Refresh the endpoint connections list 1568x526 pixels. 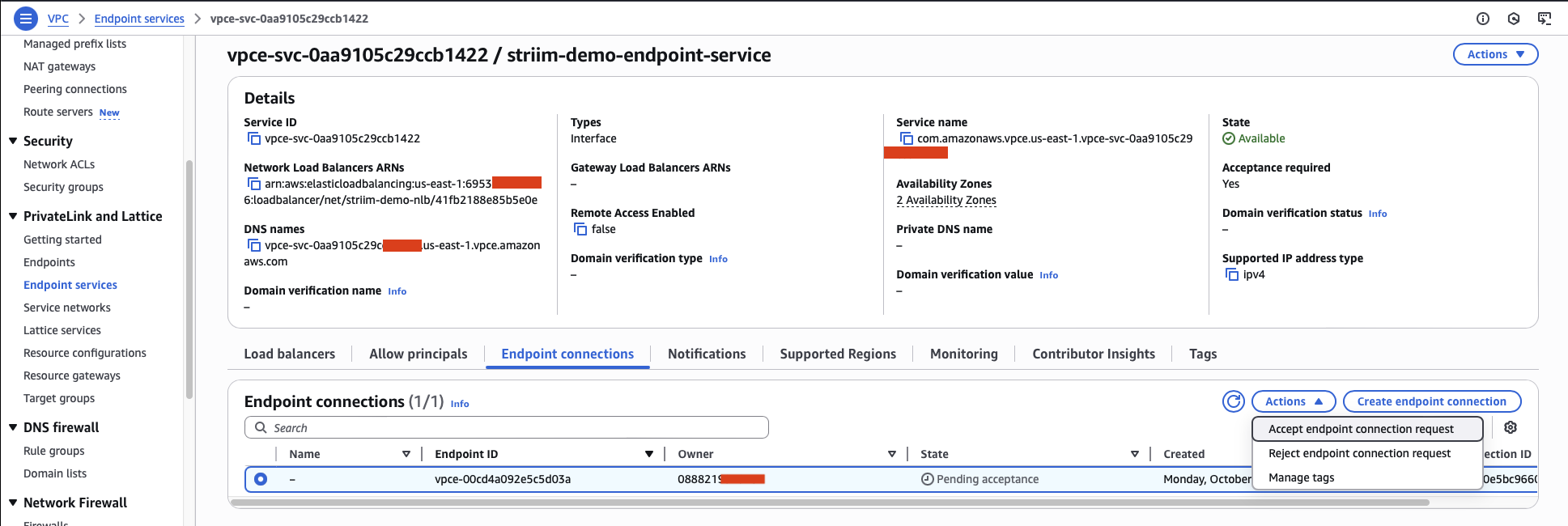click(x=1233, y=401)
